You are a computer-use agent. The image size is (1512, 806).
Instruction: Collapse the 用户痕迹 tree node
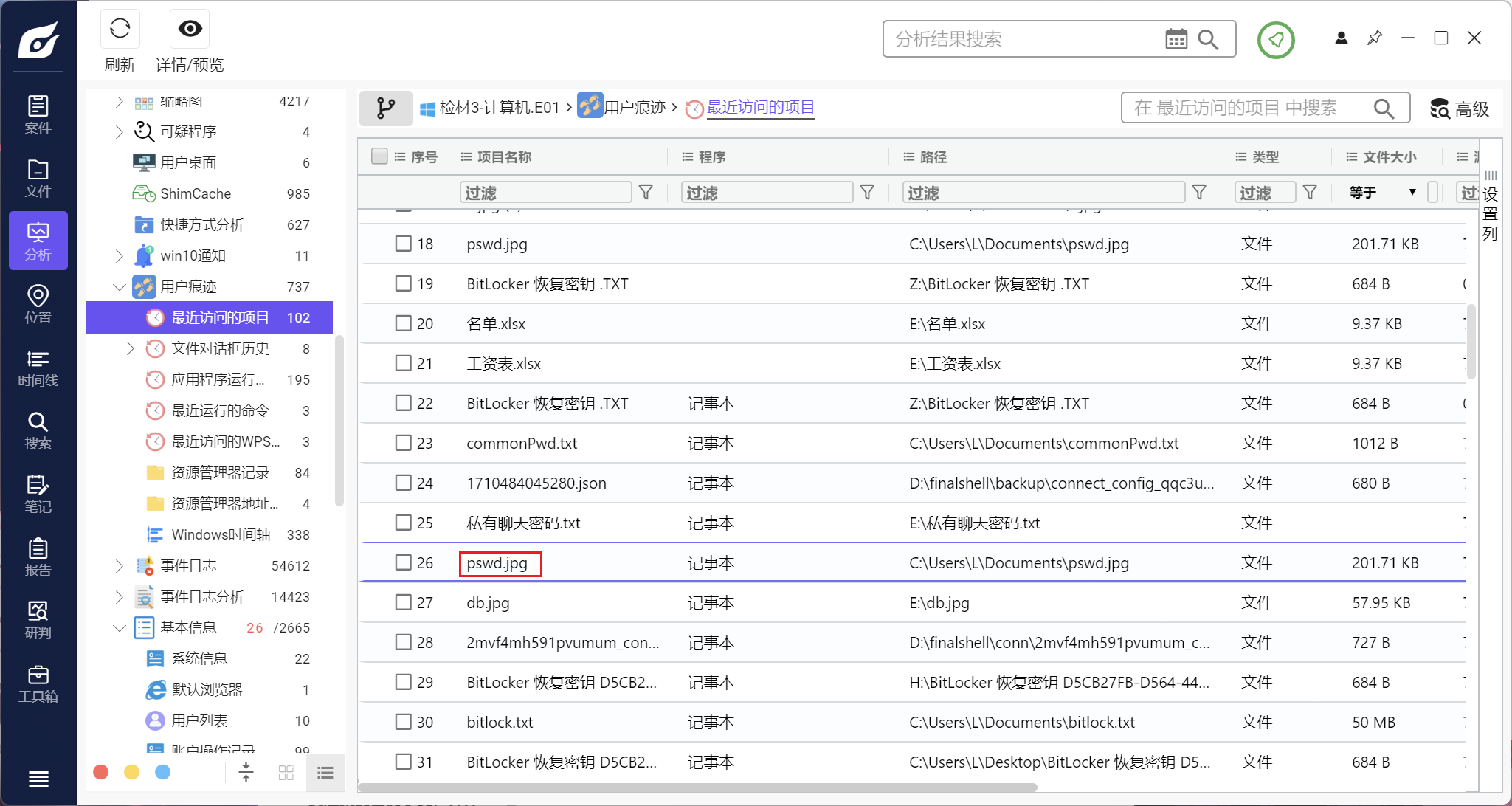click(x=119, y=286)
